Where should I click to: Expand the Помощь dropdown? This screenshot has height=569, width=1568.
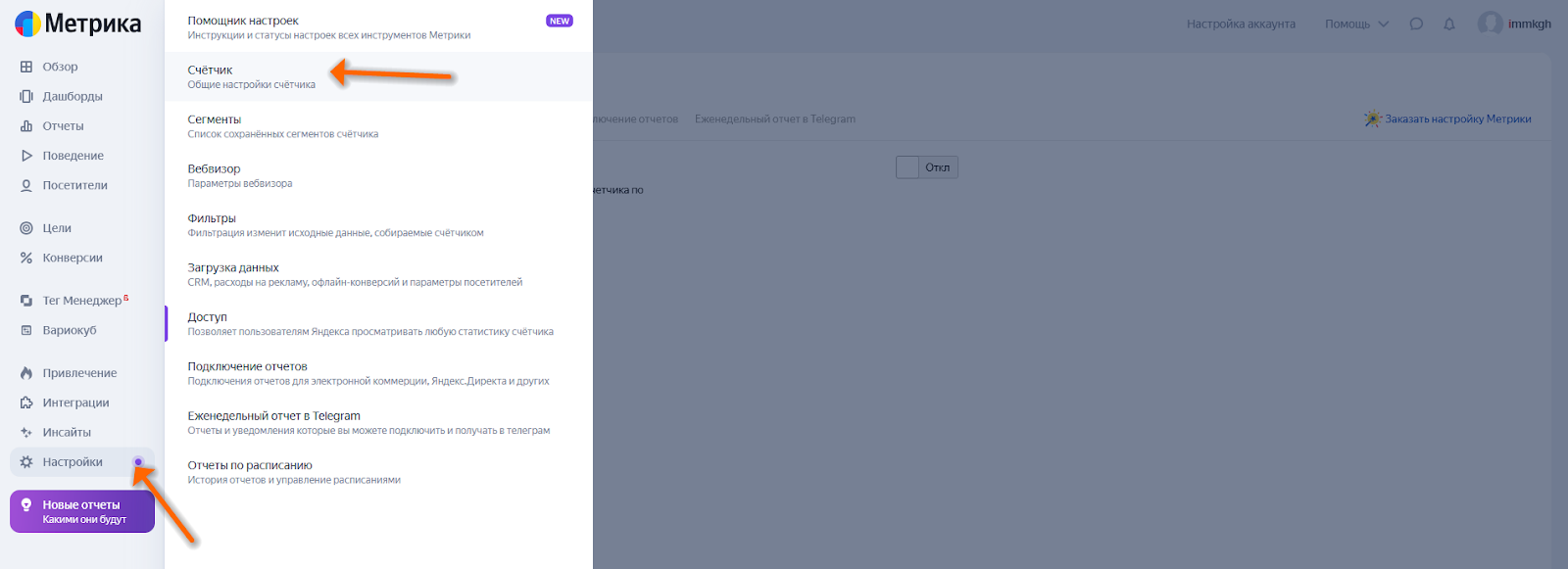click(1357, 24)
